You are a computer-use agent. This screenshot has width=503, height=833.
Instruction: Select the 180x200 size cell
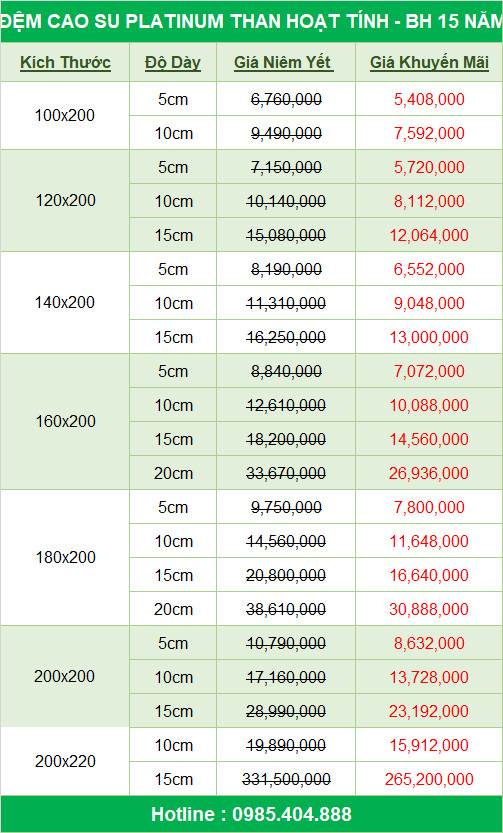coord(65,558)
